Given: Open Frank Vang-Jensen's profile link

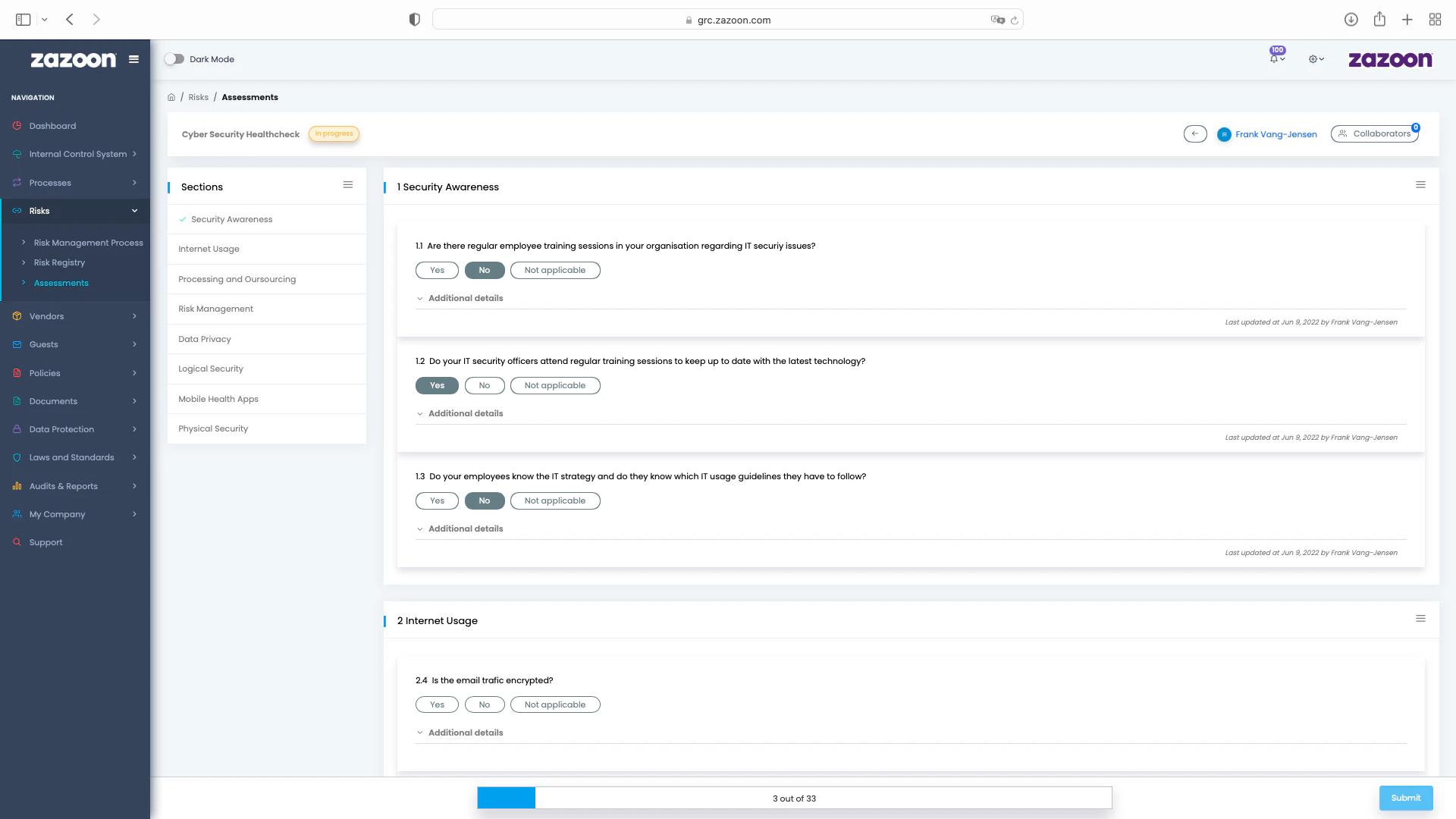Looking at the screenshot, I should [x=1276, y=133].
